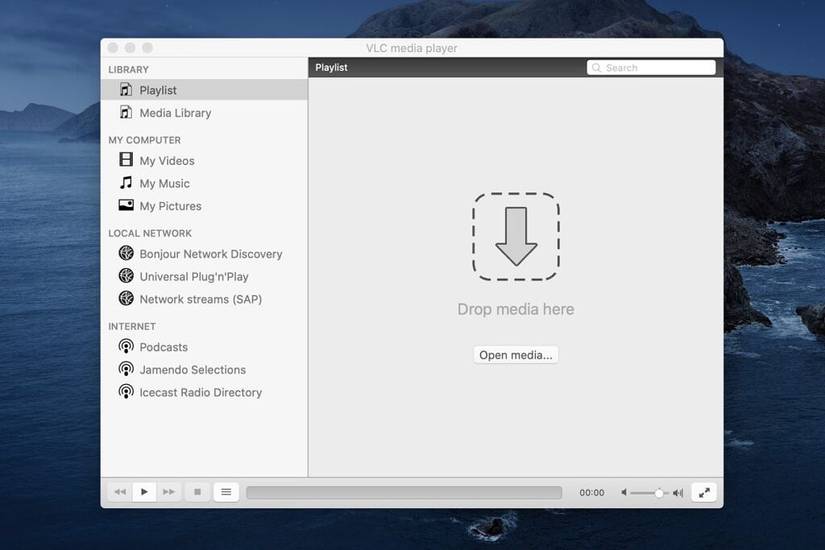Click the Universal Plug'n'Play globe icon
This screenshot has height=550, width=825.
pyautogui.click(x=126, y=276)
